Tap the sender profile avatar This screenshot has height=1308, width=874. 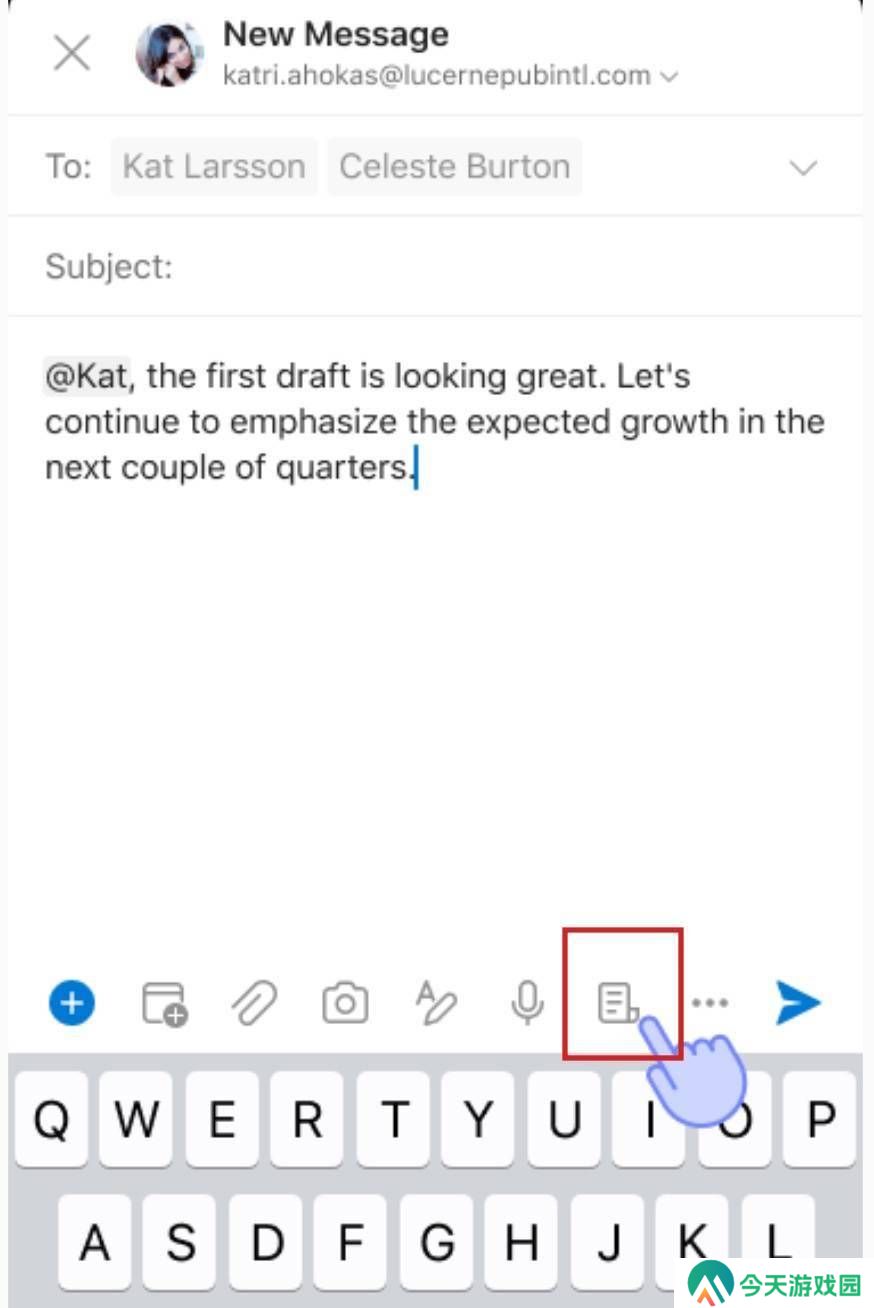click(170, 53)
